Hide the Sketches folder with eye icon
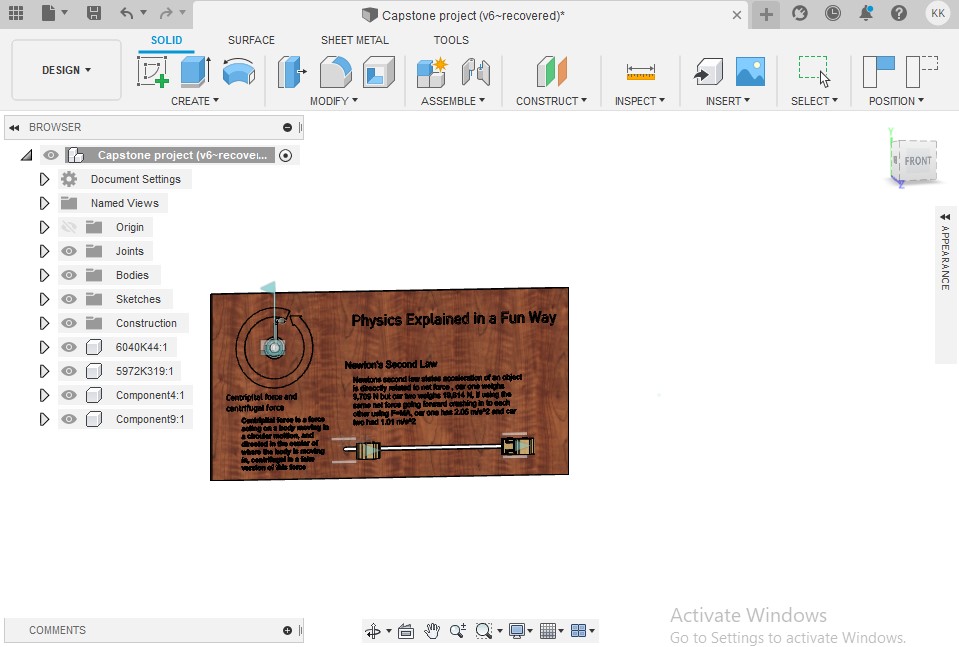959x647 pixels. coord(69,299)
